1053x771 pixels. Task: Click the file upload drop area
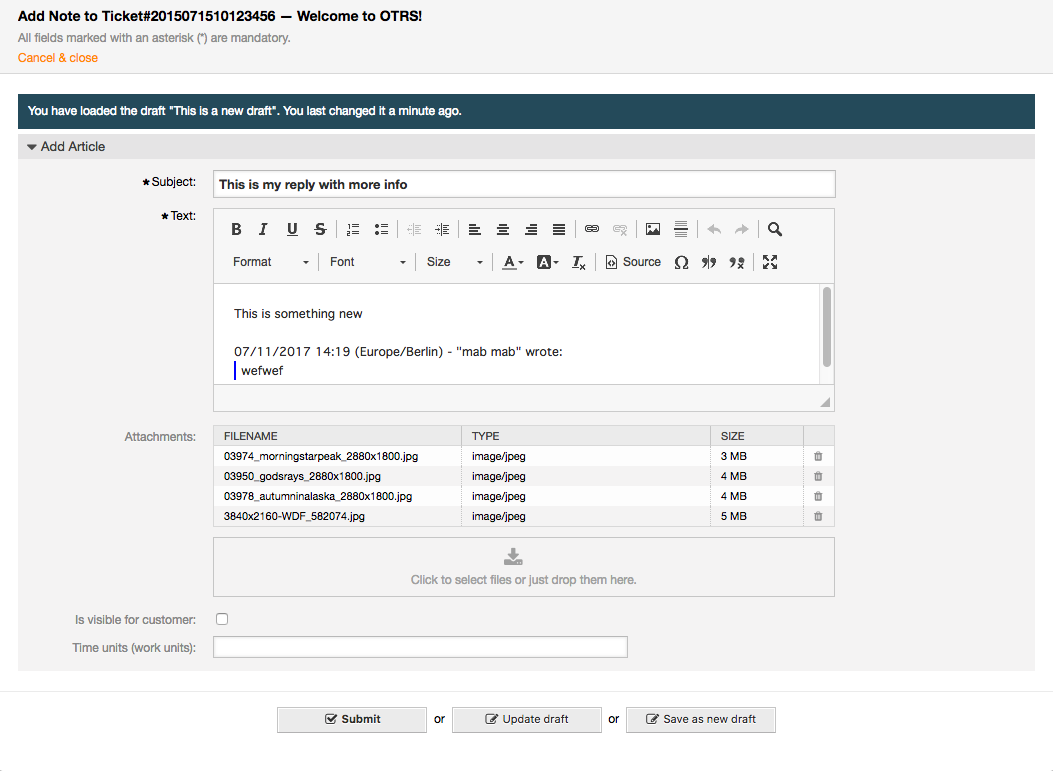[524, 567]
